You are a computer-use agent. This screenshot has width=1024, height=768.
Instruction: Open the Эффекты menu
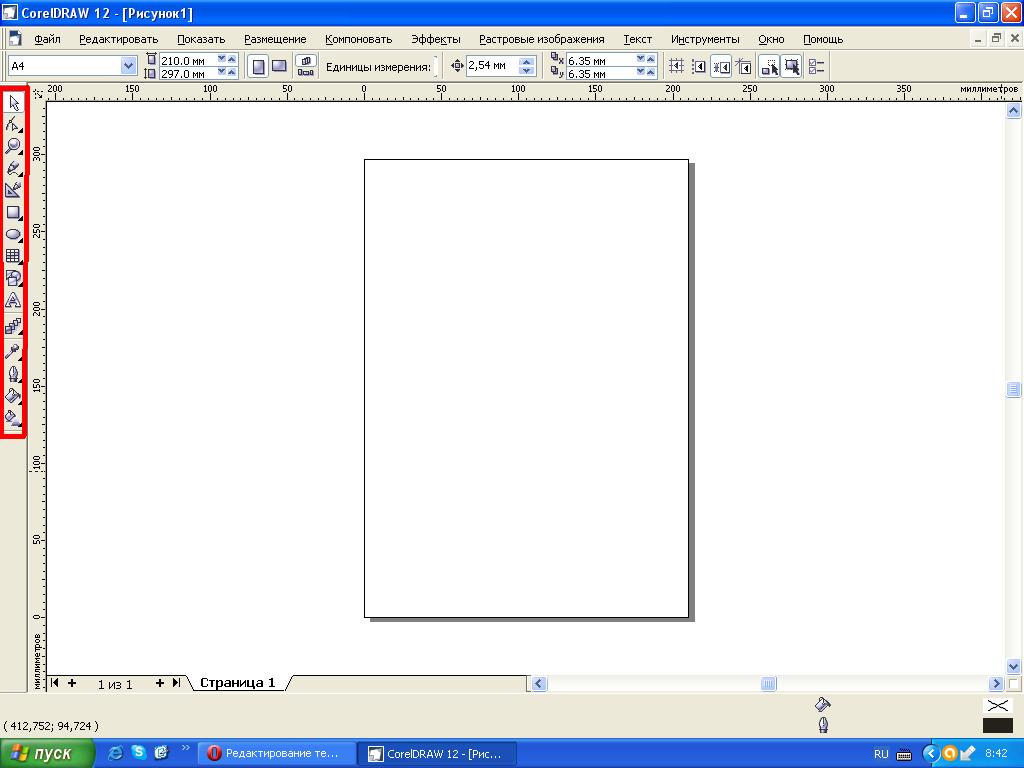pos(435,39)
